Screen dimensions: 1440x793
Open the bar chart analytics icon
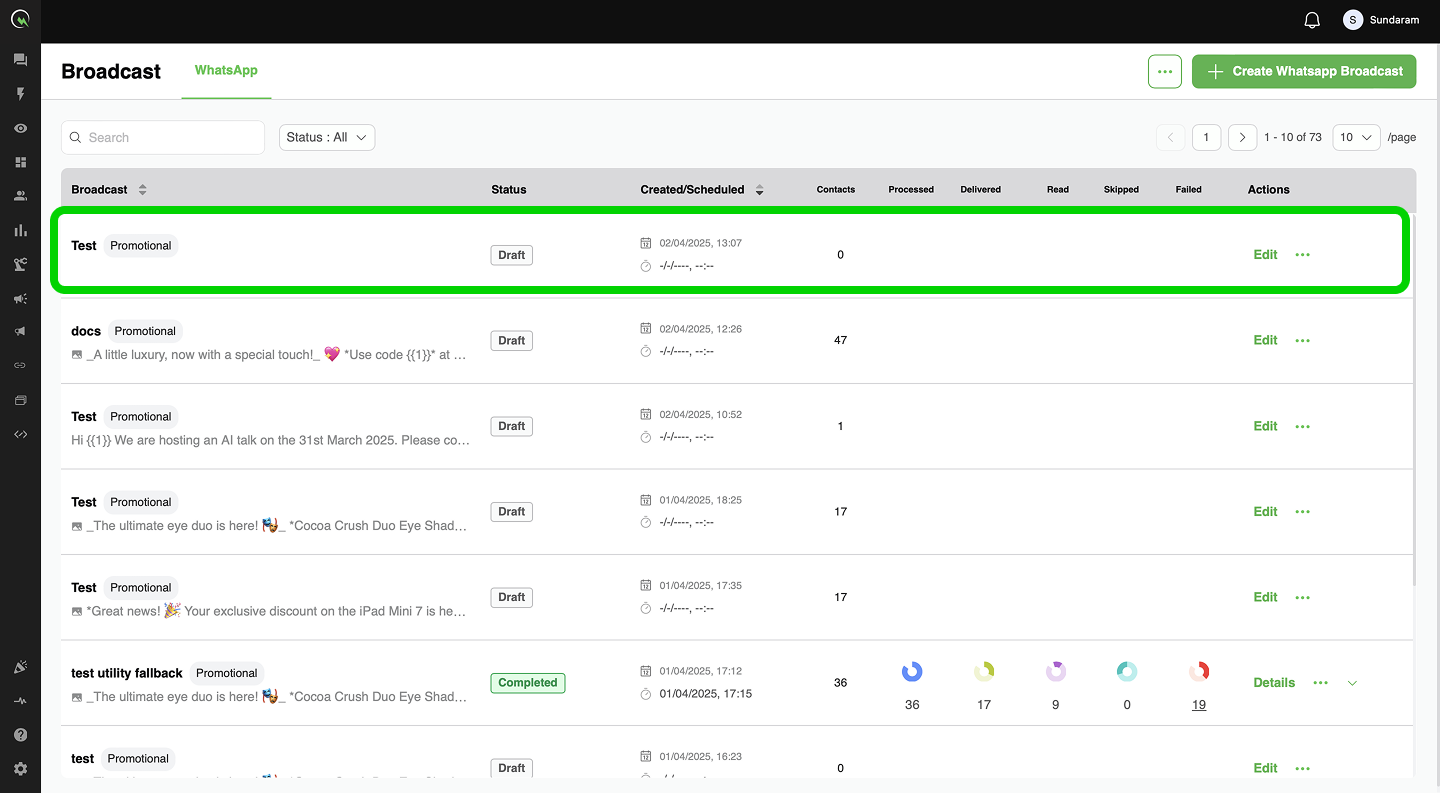point(20,230)
